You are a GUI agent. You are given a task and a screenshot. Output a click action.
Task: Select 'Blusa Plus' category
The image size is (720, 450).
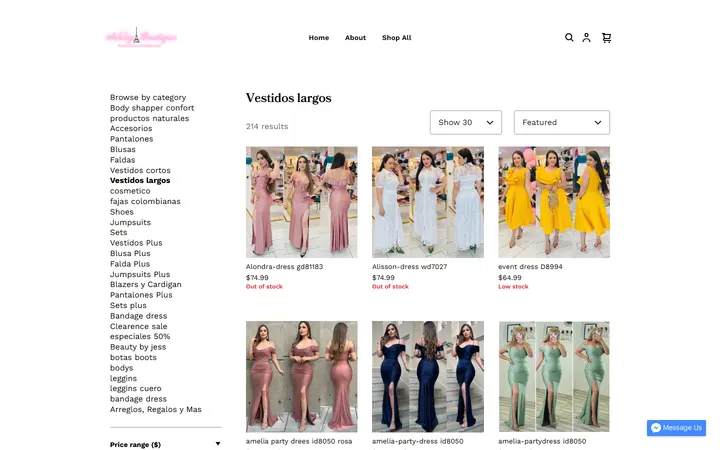[x=130, y=253]
